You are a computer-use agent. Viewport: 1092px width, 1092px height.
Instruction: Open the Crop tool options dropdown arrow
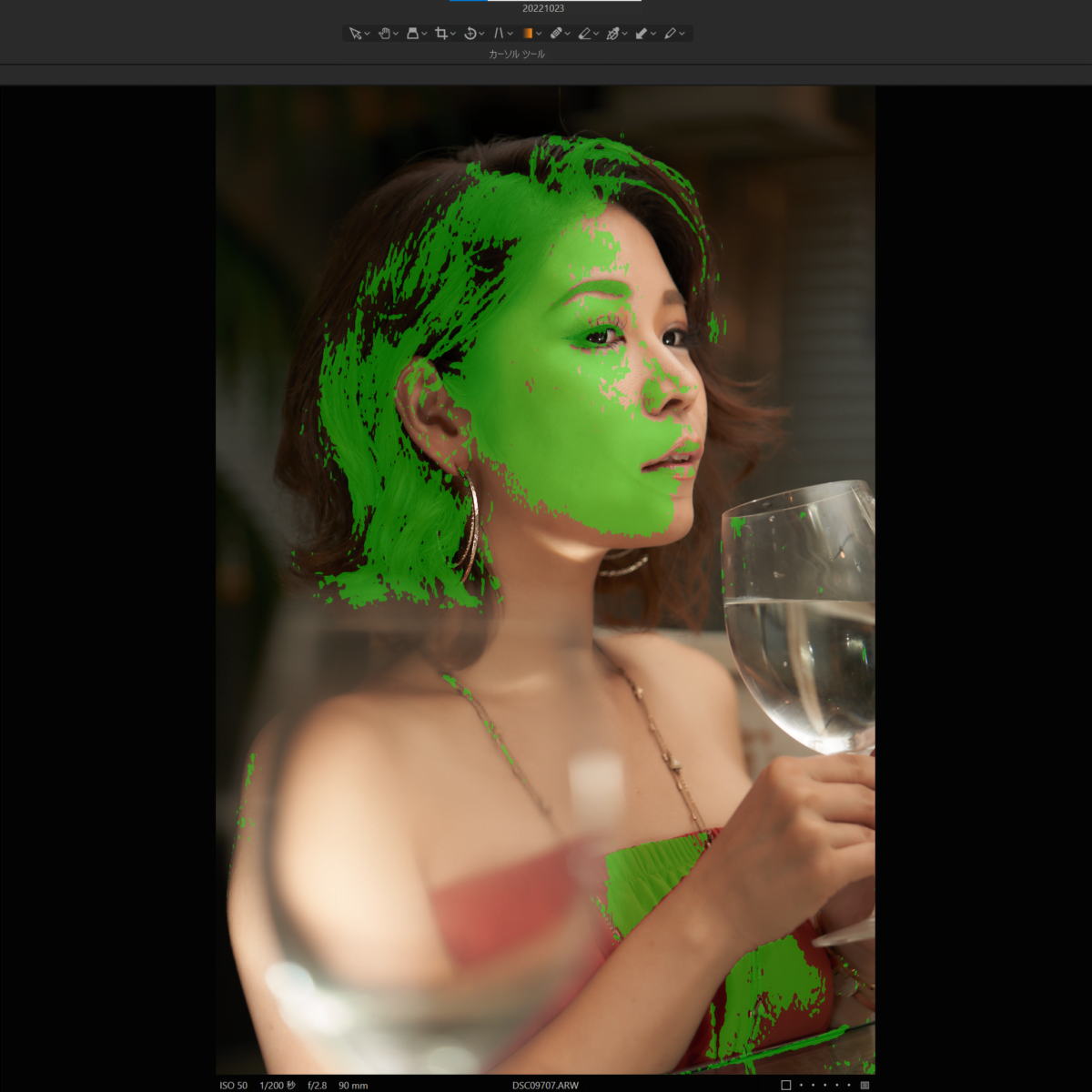tap(453, 35)
